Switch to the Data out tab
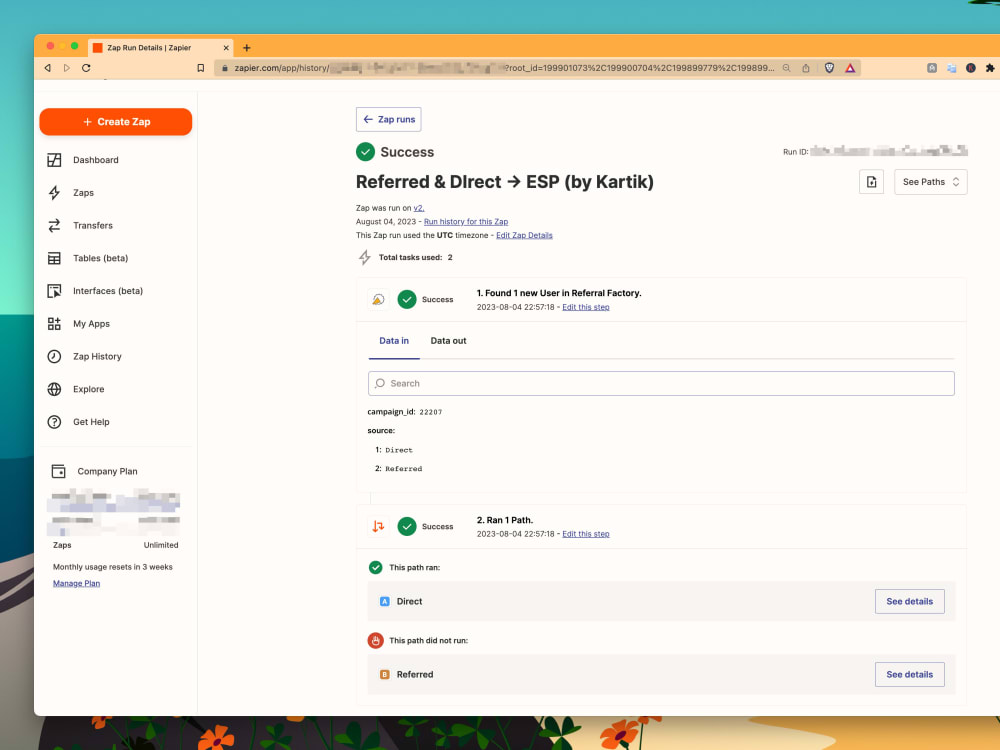 tap(447, 340)
